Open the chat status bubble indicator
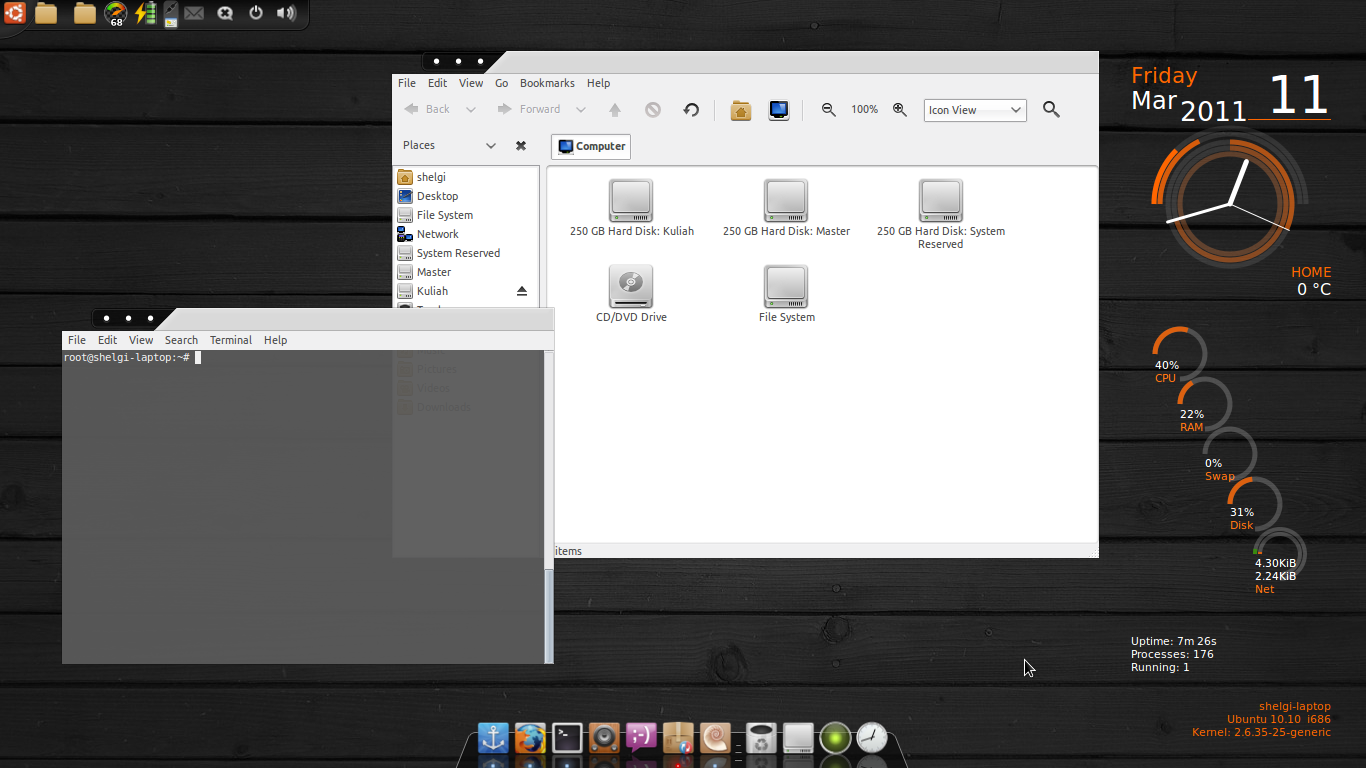The height and width of the screenshot is (768, 1366). click(x=225, y=14)
